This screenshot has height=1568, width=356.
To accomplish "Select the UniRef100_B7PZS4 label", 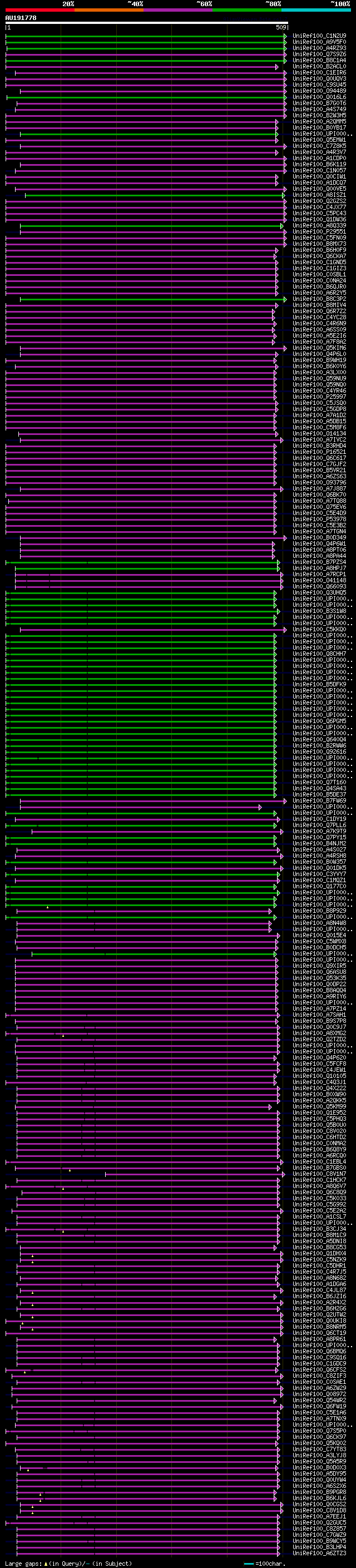I will pos(319,562).
